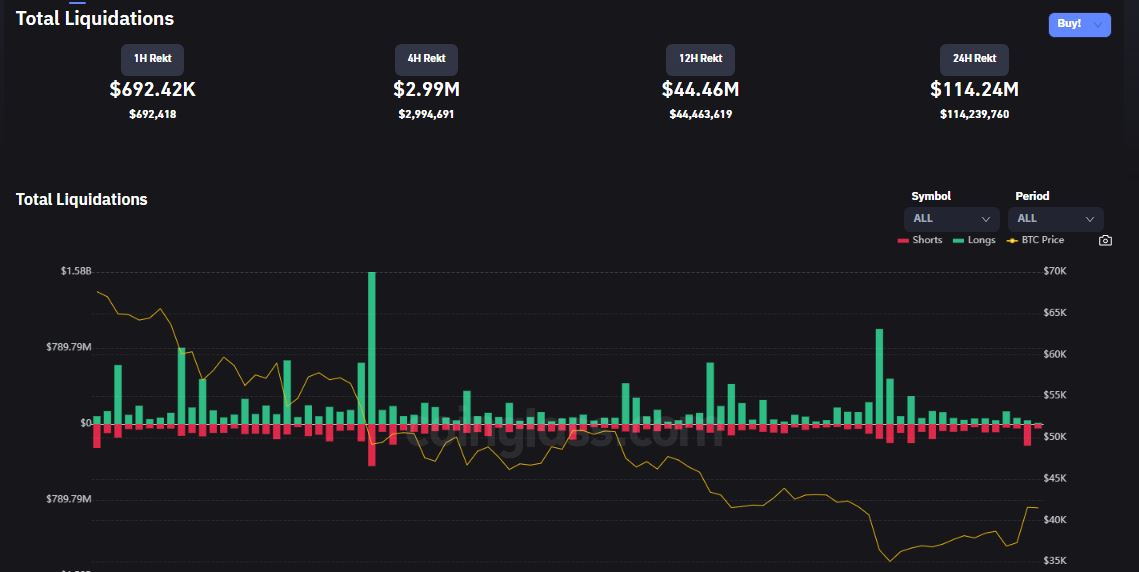Click the yellow BTC Price legend marker
The width and height of the screenshot is (1139, 572).
1012,241
